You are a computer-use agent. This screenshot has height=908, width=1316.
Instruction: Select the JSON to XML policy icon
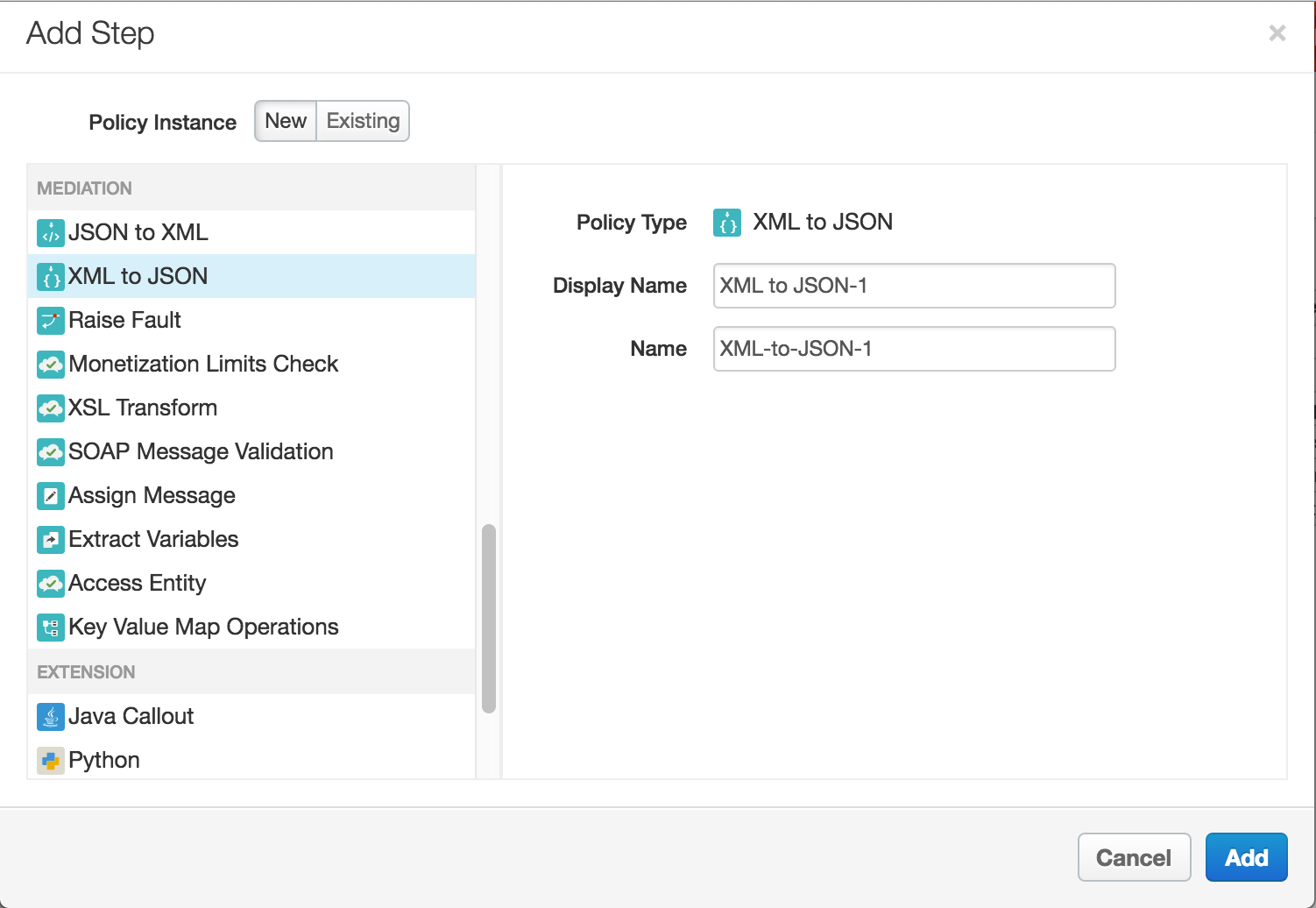point(51,232)
